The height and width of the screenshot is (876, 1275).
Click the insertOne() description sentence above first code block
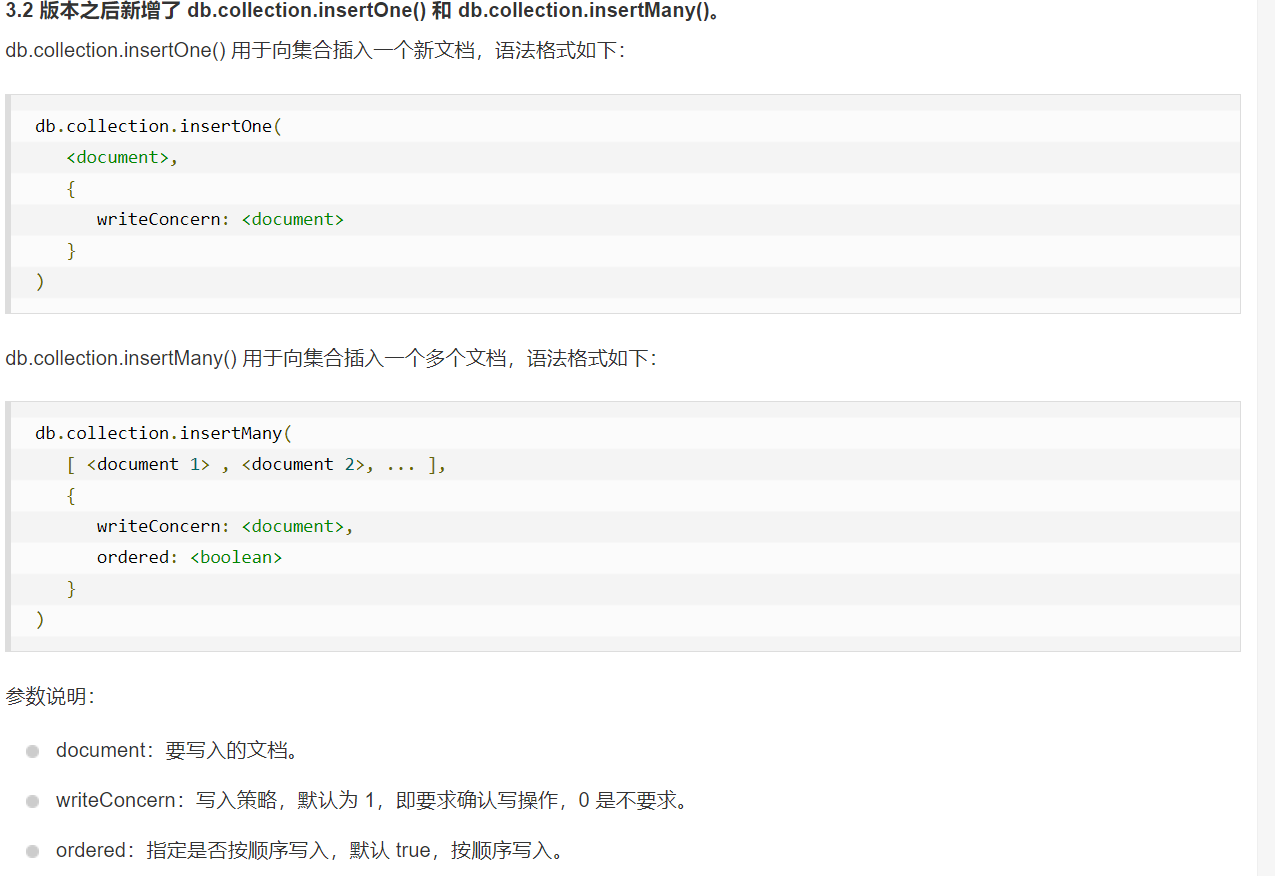[315, 50]
